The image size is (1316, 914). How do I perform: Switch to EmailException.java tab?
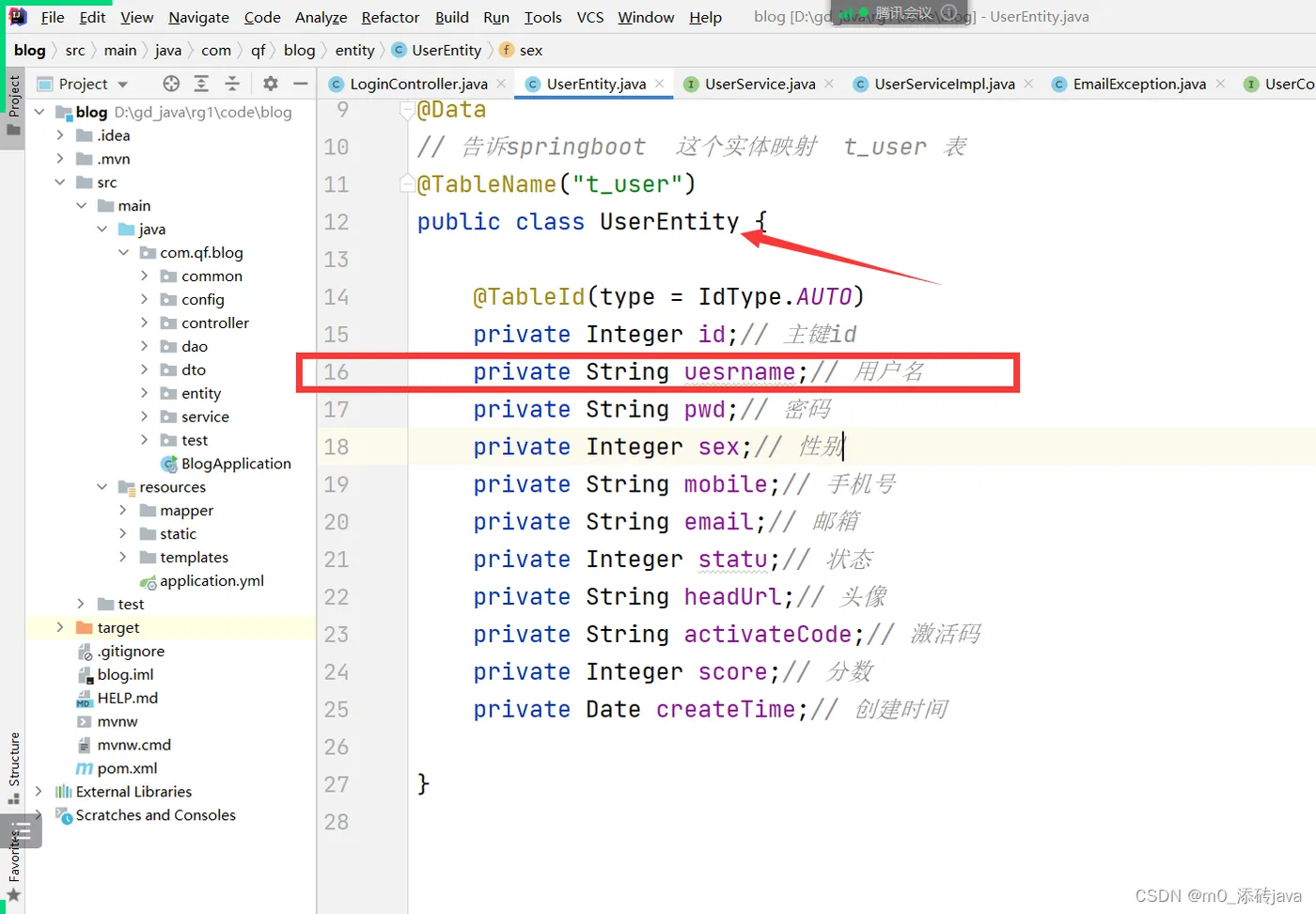[1138, 84]
